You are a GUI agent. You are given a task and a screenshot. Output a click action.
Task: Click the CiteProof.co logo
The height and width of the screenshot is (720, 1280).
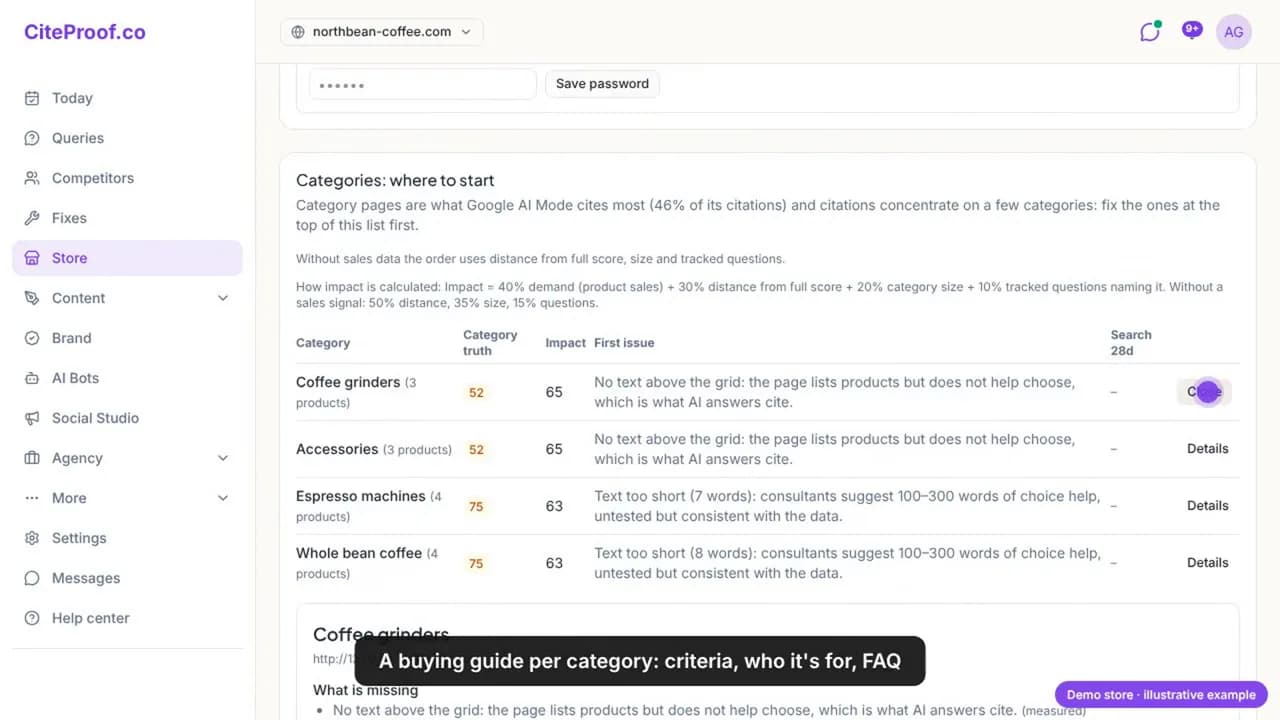point(85,32)
